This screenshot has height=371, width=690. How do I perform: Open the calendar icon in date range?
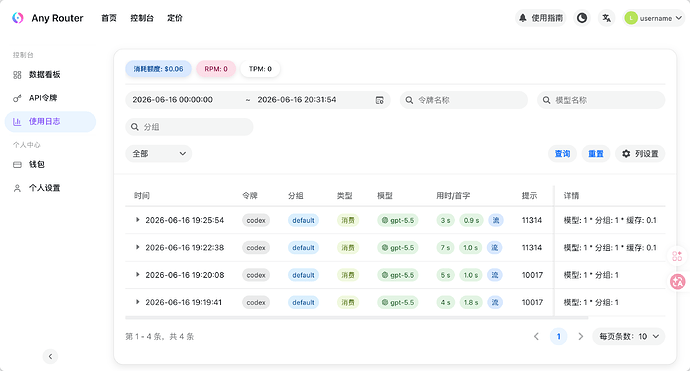[379, 100]
